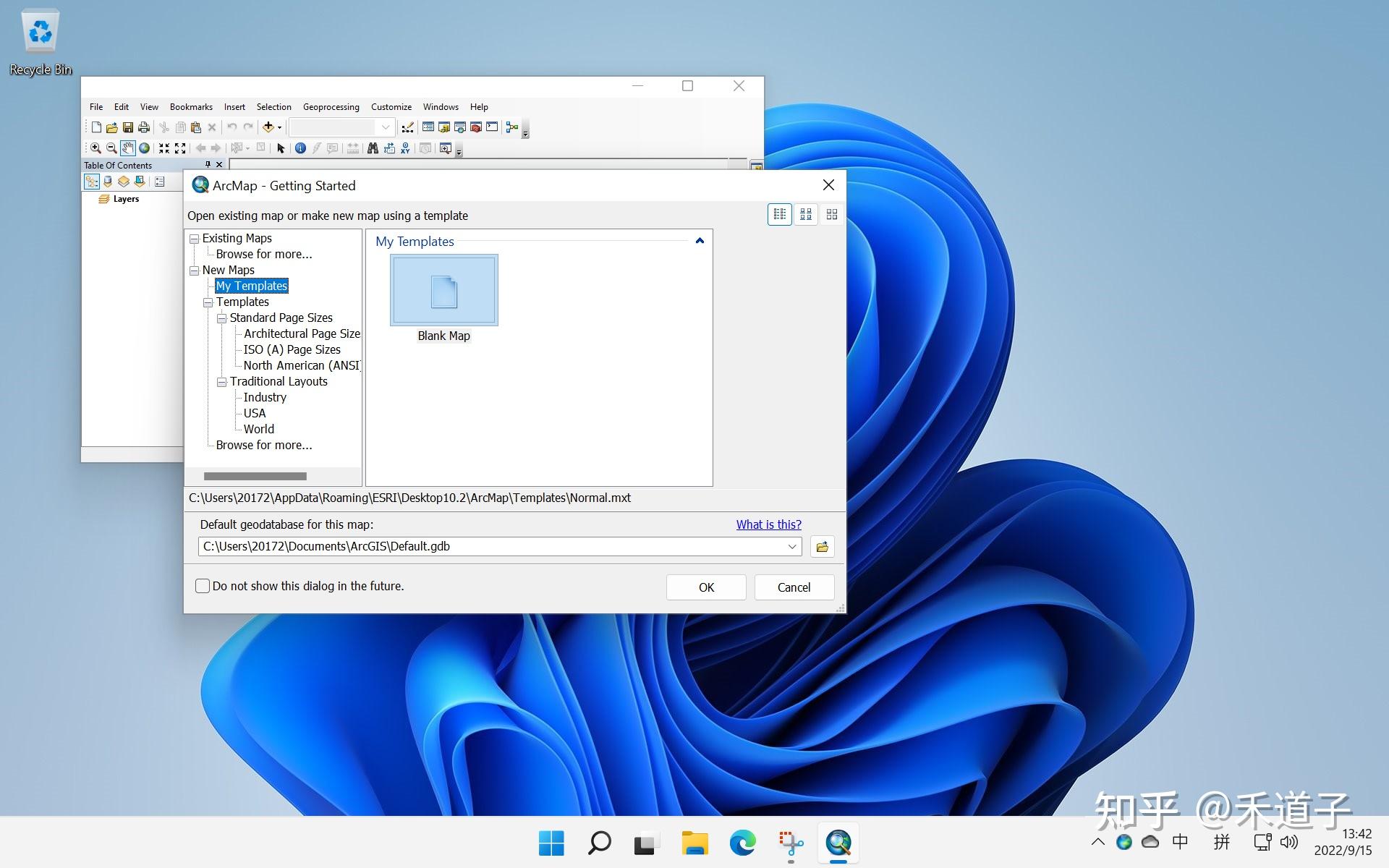Collapse the New Maps tree node
Viewport: 1389px width, 868px height.
195,271
